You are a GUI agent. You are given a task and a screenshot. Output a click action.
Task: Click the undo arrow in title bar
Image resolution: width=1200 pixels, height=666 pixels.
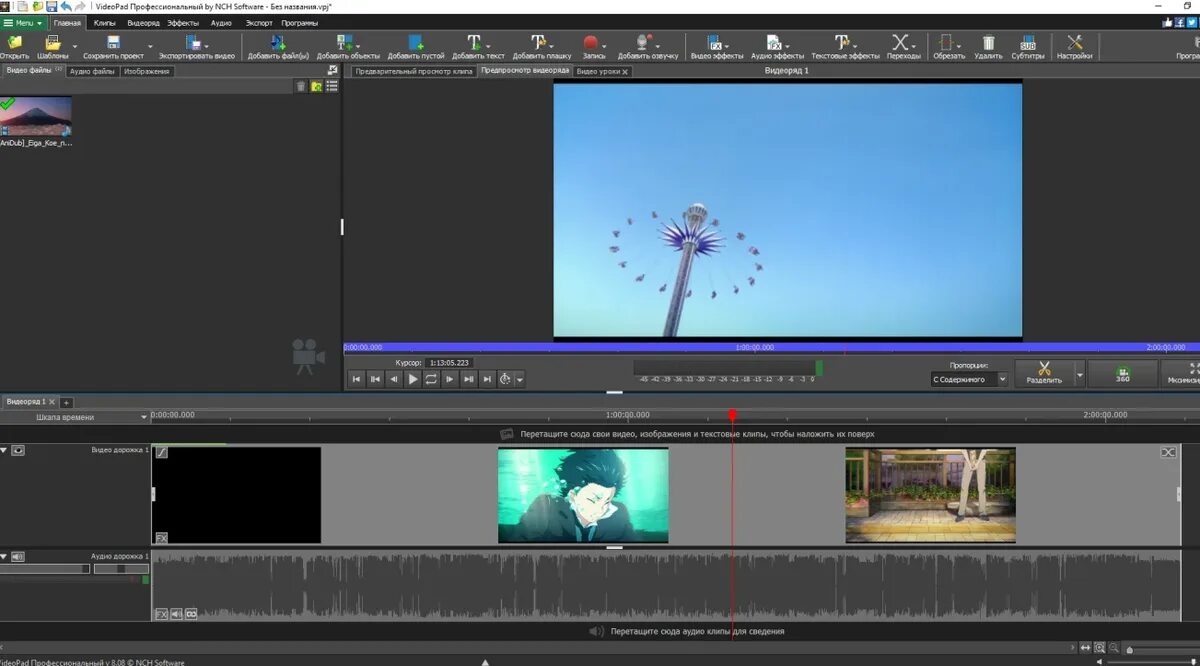[x=66, y=6]
